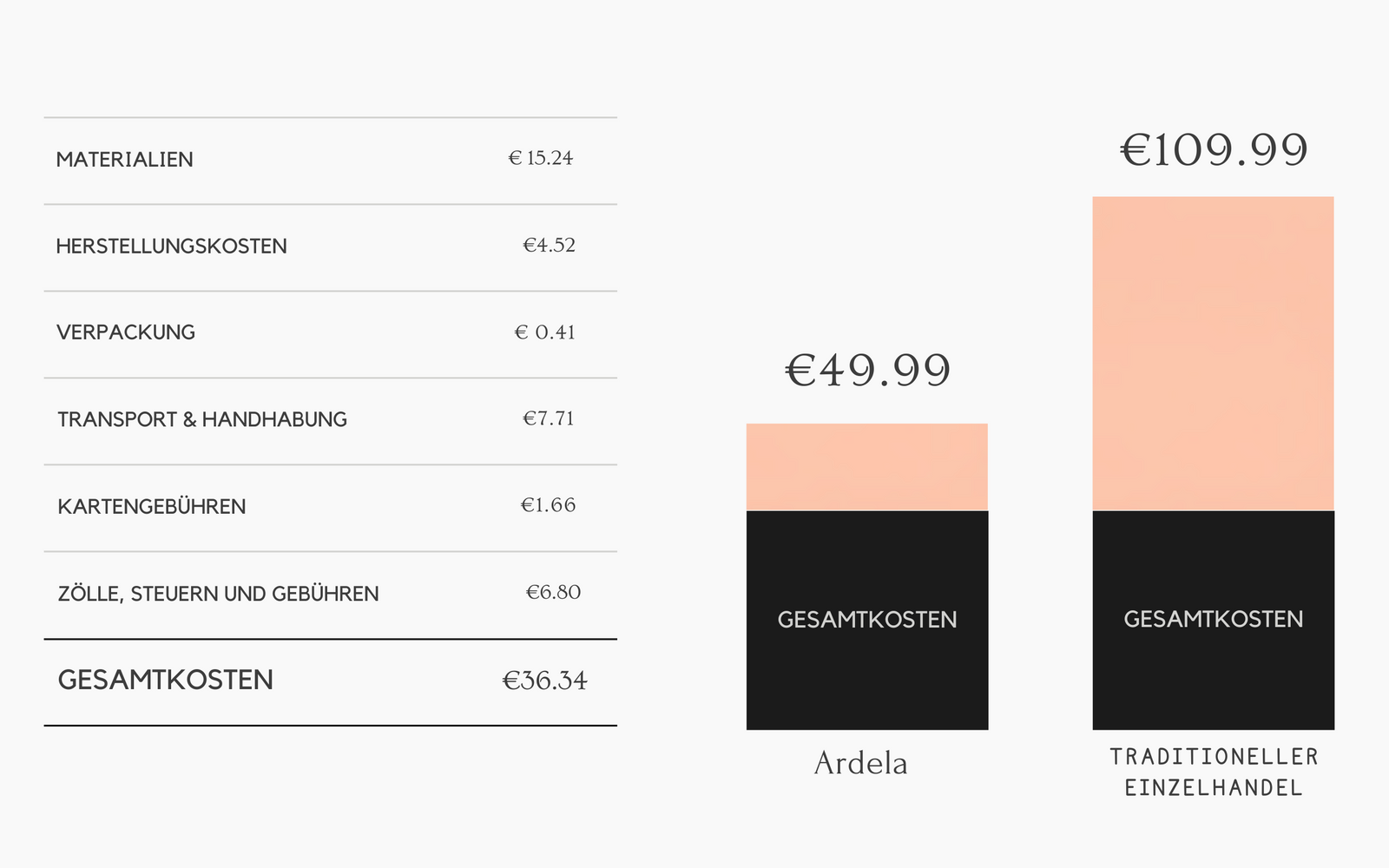Click the KARTENGEBÜHREN label
This screenshot has height=868, width=1389.
point(152,507)
